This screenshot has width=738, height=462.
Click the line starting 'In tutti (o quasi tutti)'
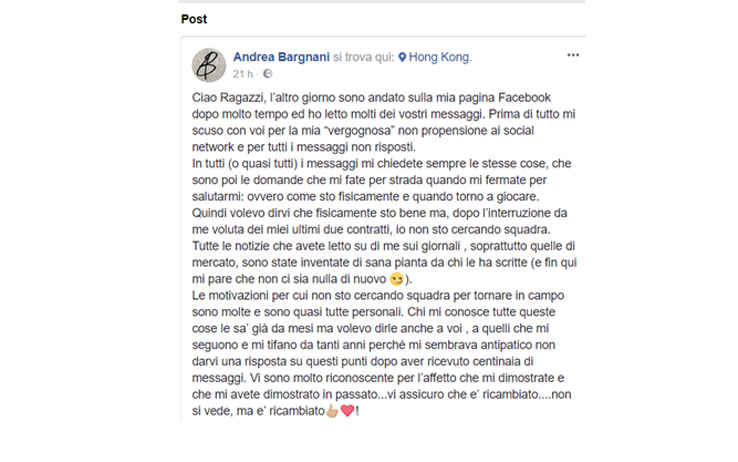point(382,163)
